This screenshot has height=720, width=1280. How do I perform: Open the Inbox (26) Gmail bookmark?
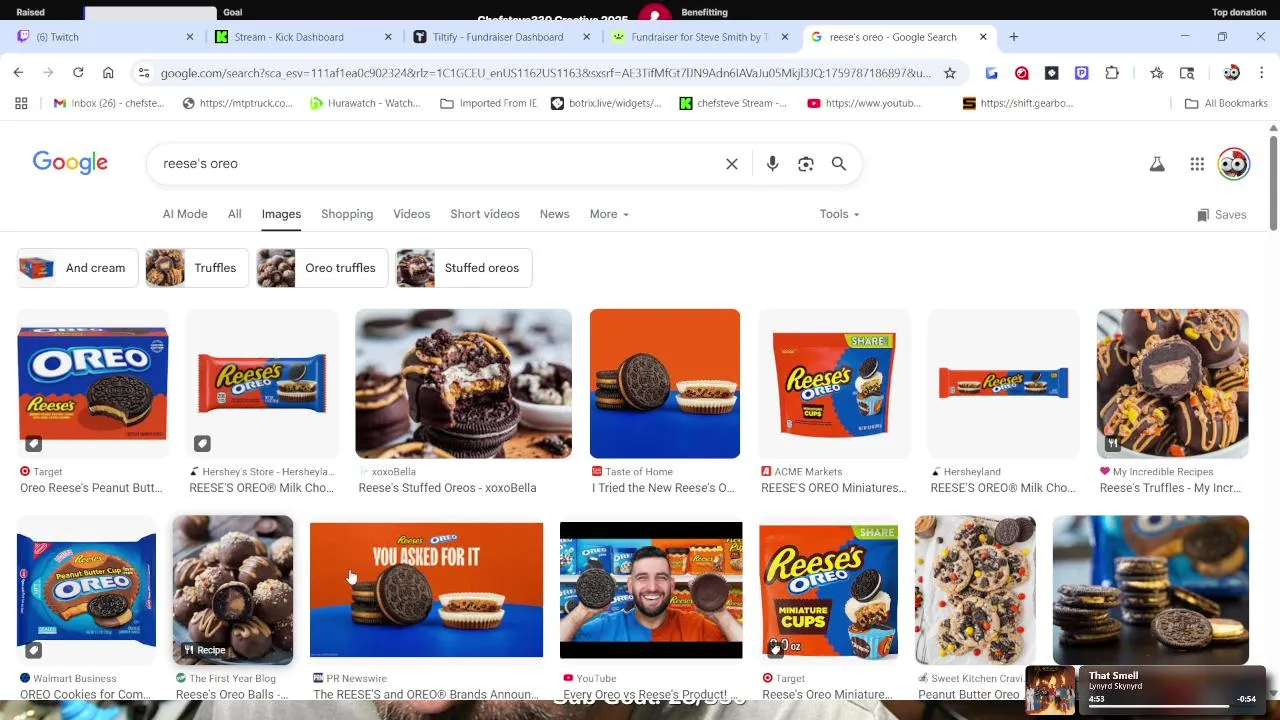[x=108, y=103]
